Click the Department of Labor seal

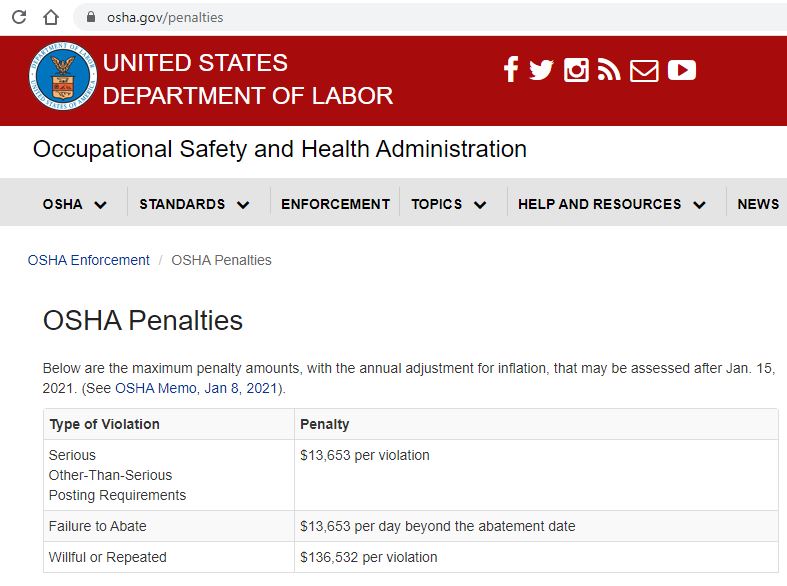[63, 78]
